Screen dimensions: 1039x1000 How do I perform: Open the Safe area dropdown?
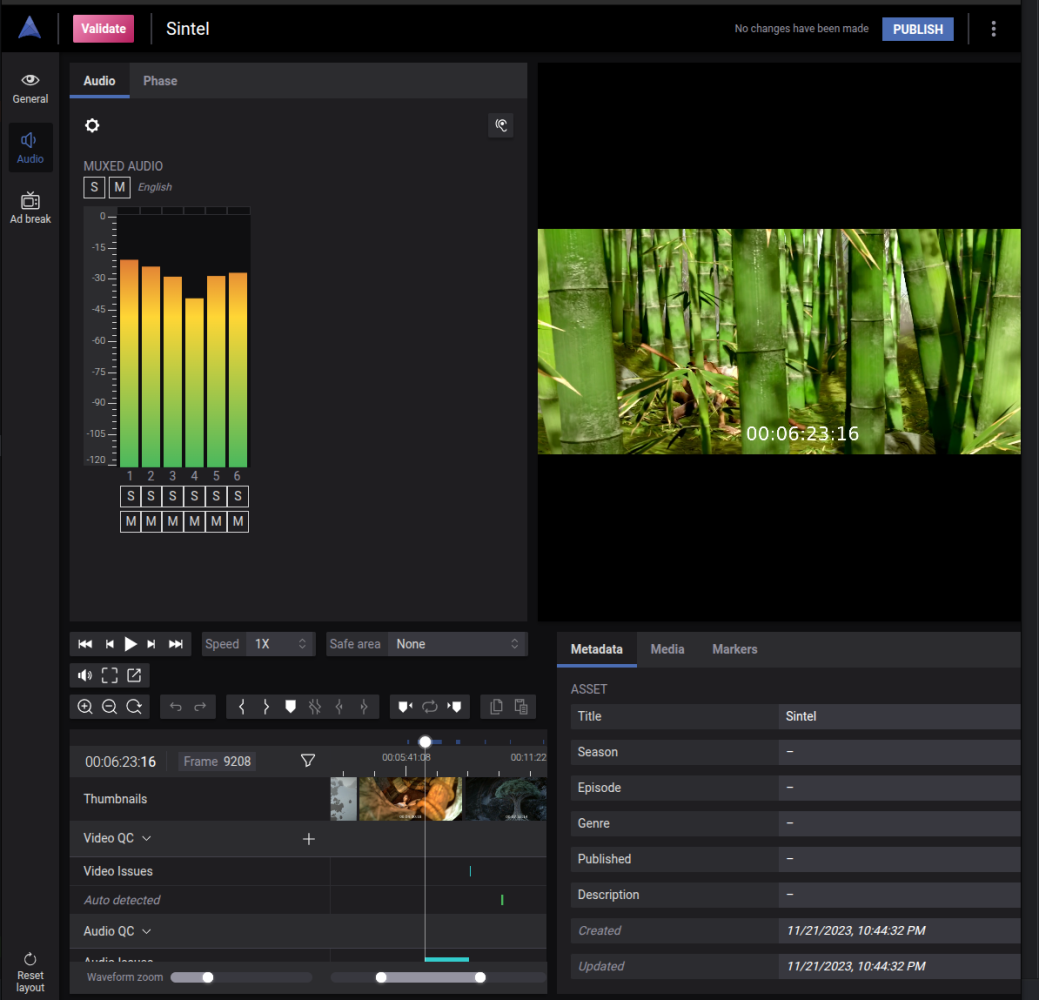[x=457, y=644]
